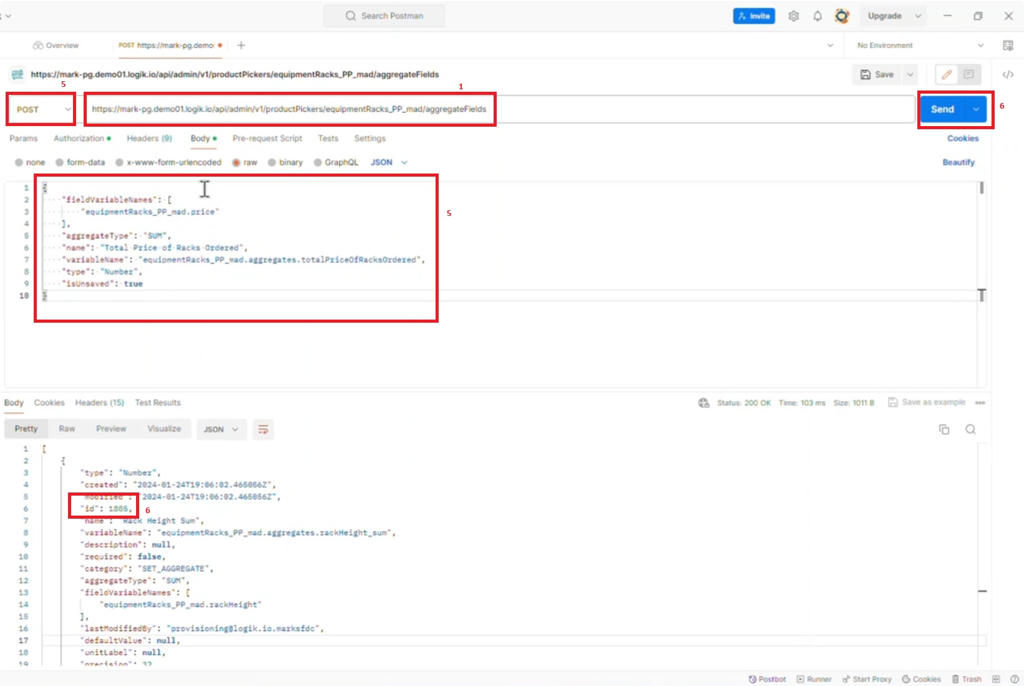Click the Beautify link
This screenshot has width=1024, height=686.
tap(958, 163)
